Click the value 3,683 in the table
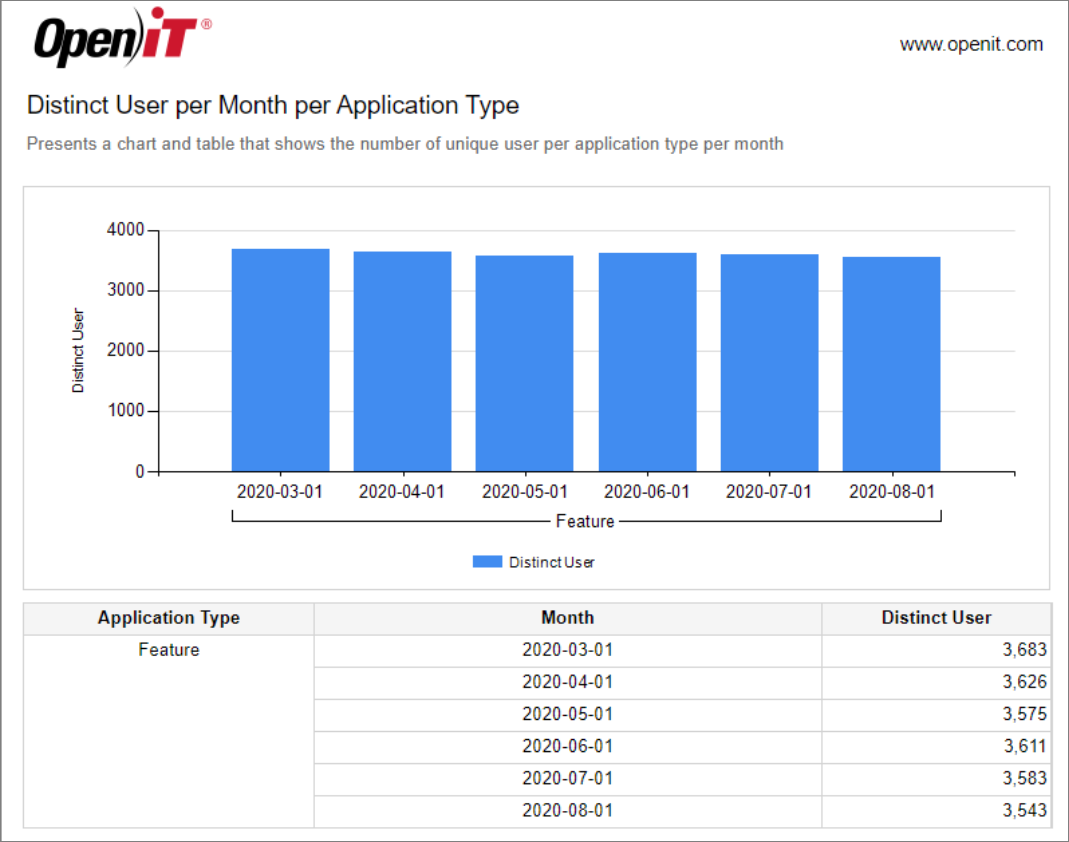Image resolution: width=1069 pixels, height=842 pixels. tap(1022, 649)
